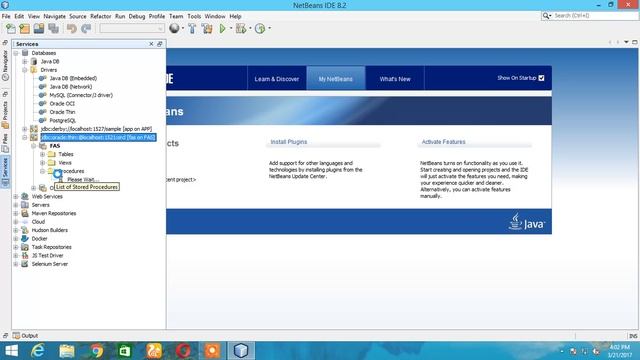
Task: Click the Undo toolbar icon
Action: (x=72, y=29)
